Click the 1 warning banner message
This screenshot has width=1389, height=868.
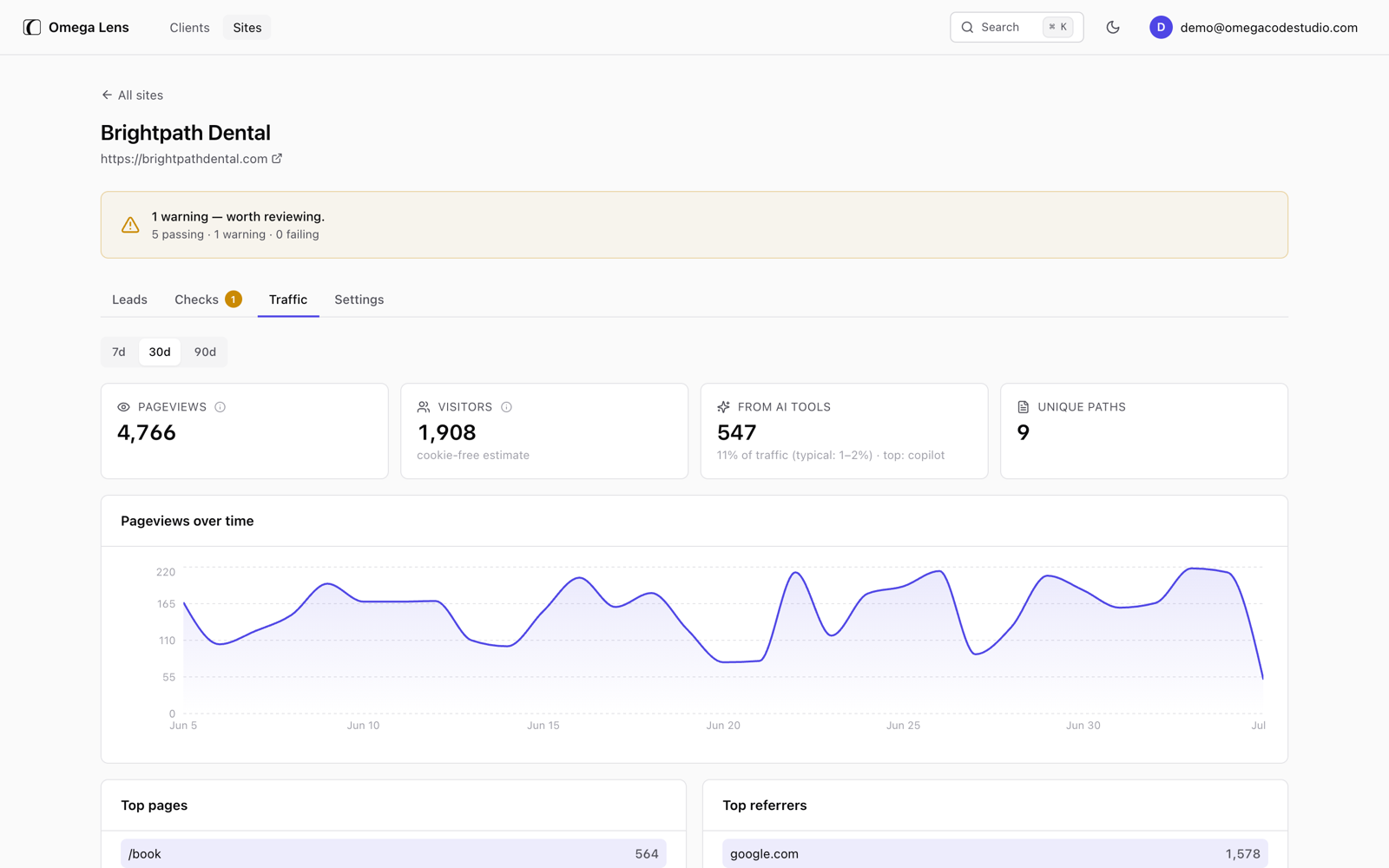point(238,216)
